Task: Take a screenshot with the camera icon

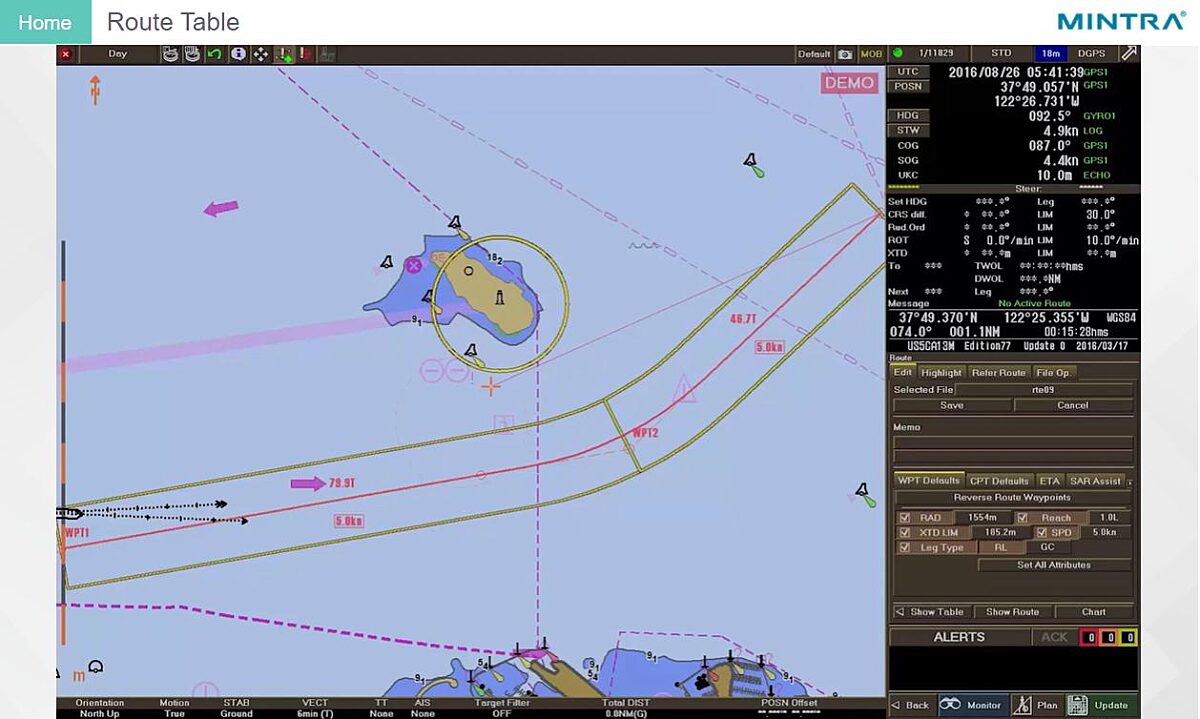Action: tap(846, 54)
